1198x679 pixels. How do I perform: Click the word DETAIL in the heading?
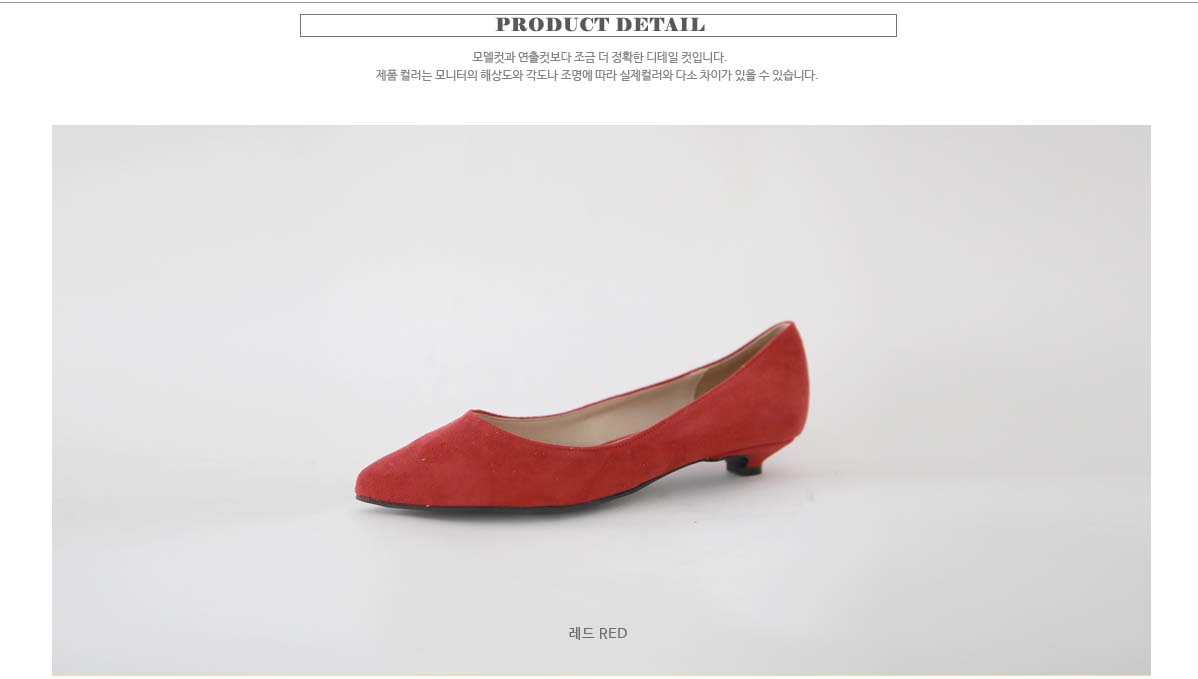tap(660, 25)
